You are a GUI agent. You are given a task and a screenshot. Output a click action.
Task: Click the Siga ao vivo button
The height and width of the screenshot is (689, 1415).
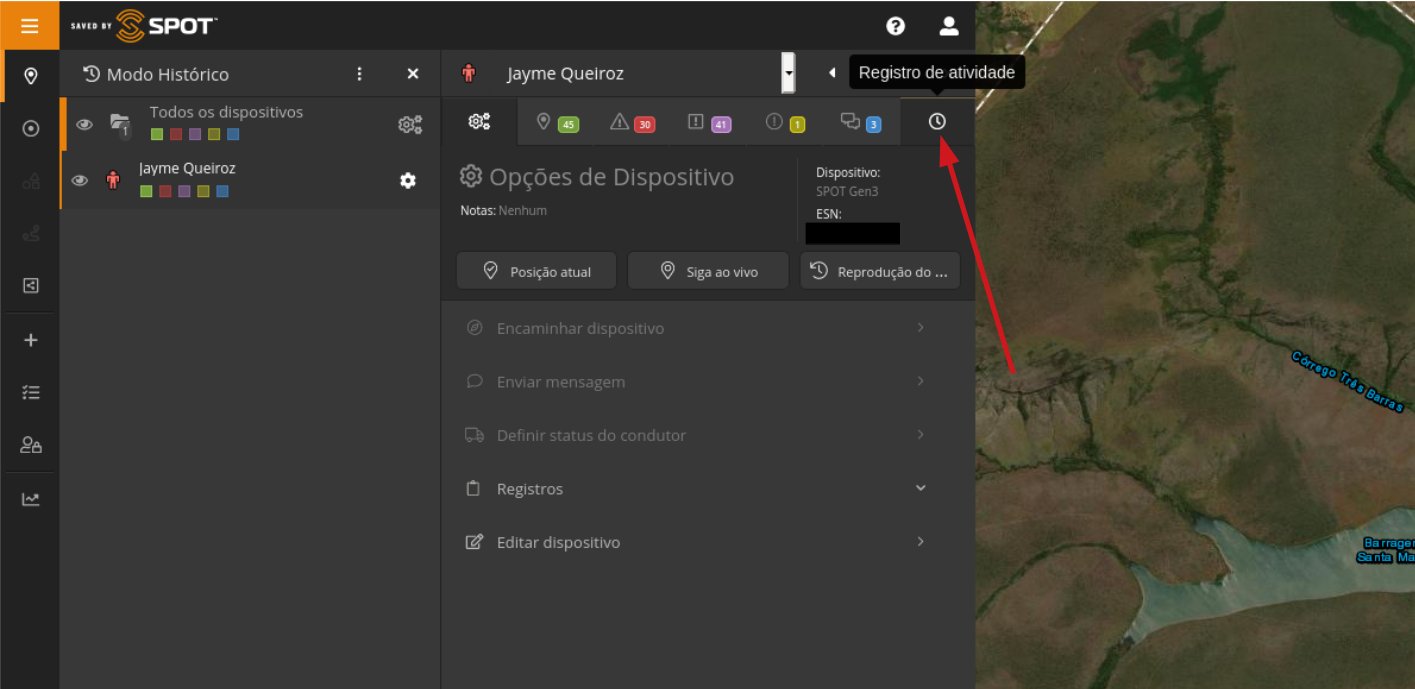point(708,271)
